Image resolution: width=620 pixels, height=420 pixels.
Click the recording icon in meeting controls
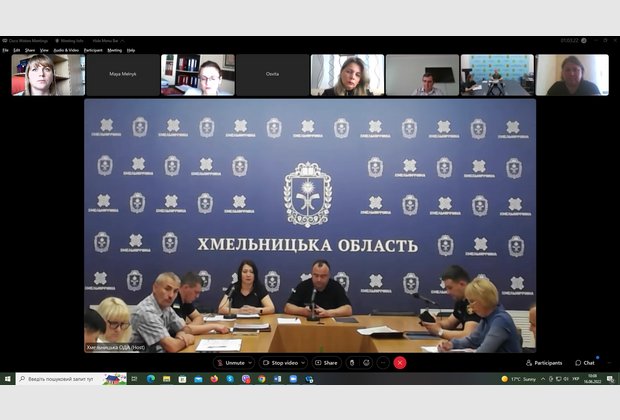[x=352, y=363]
